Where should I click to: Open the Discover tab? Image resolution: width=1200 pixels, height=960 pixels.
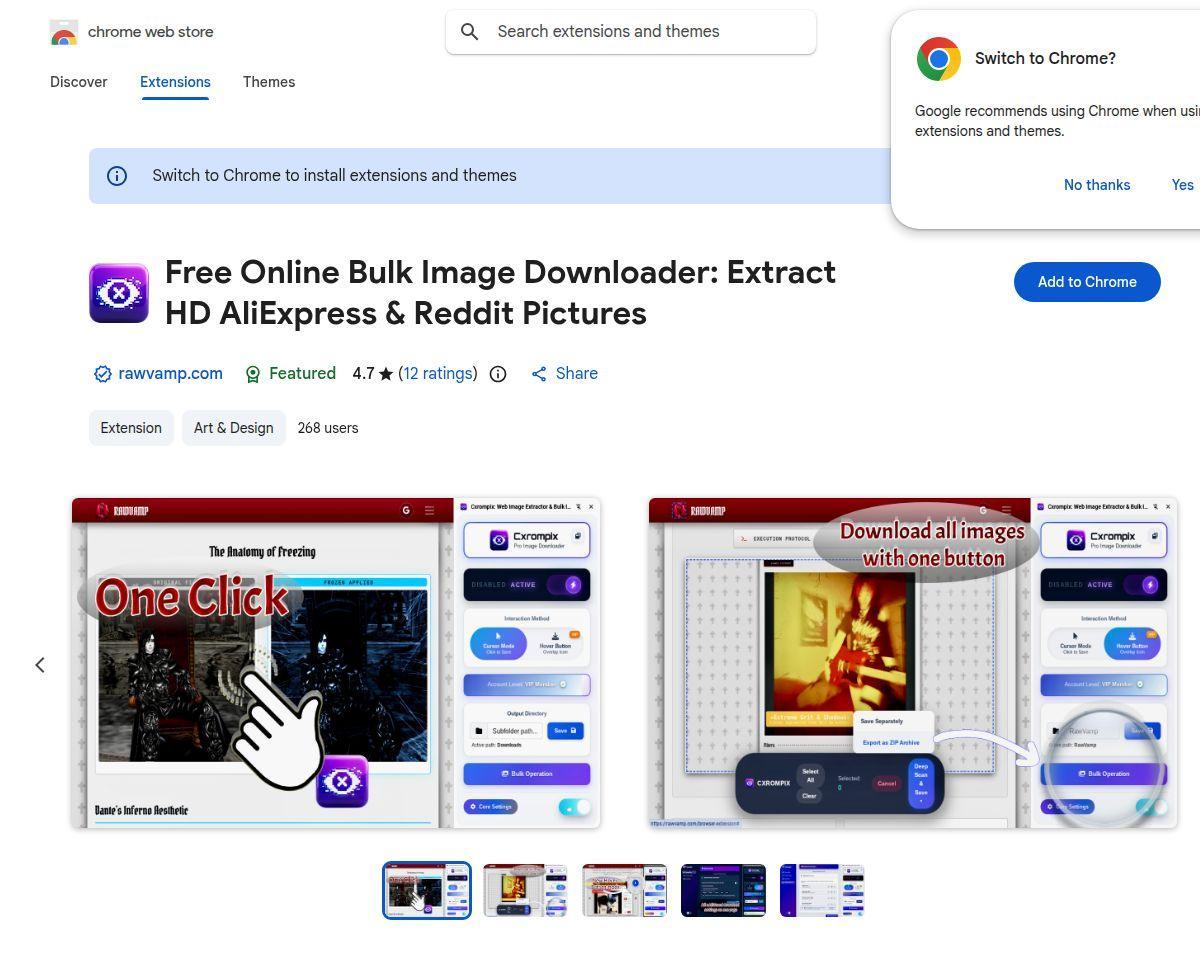pyautogui.click(x=79, y=82)
